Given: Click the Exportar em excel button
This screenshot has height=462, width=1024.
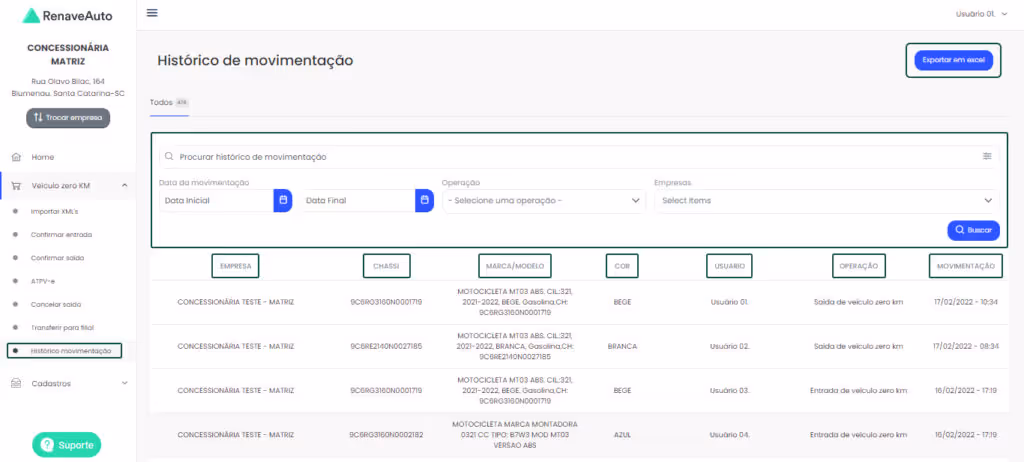Looking at the screenshot, I should (953, 60).
